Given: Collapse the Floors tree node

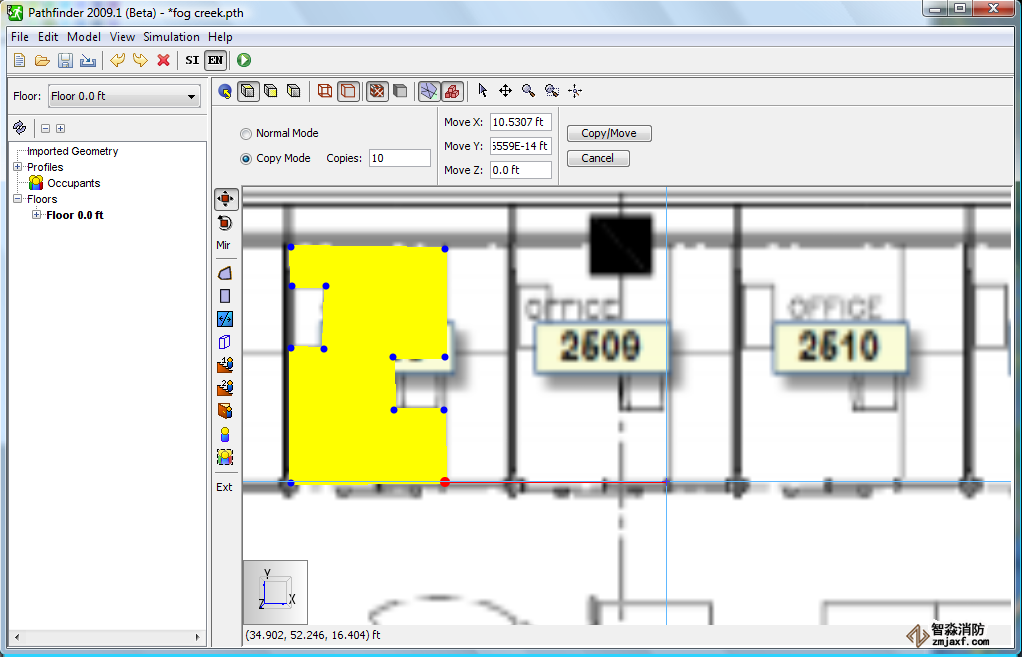Looking at the screenshot, I should point(18,199).
